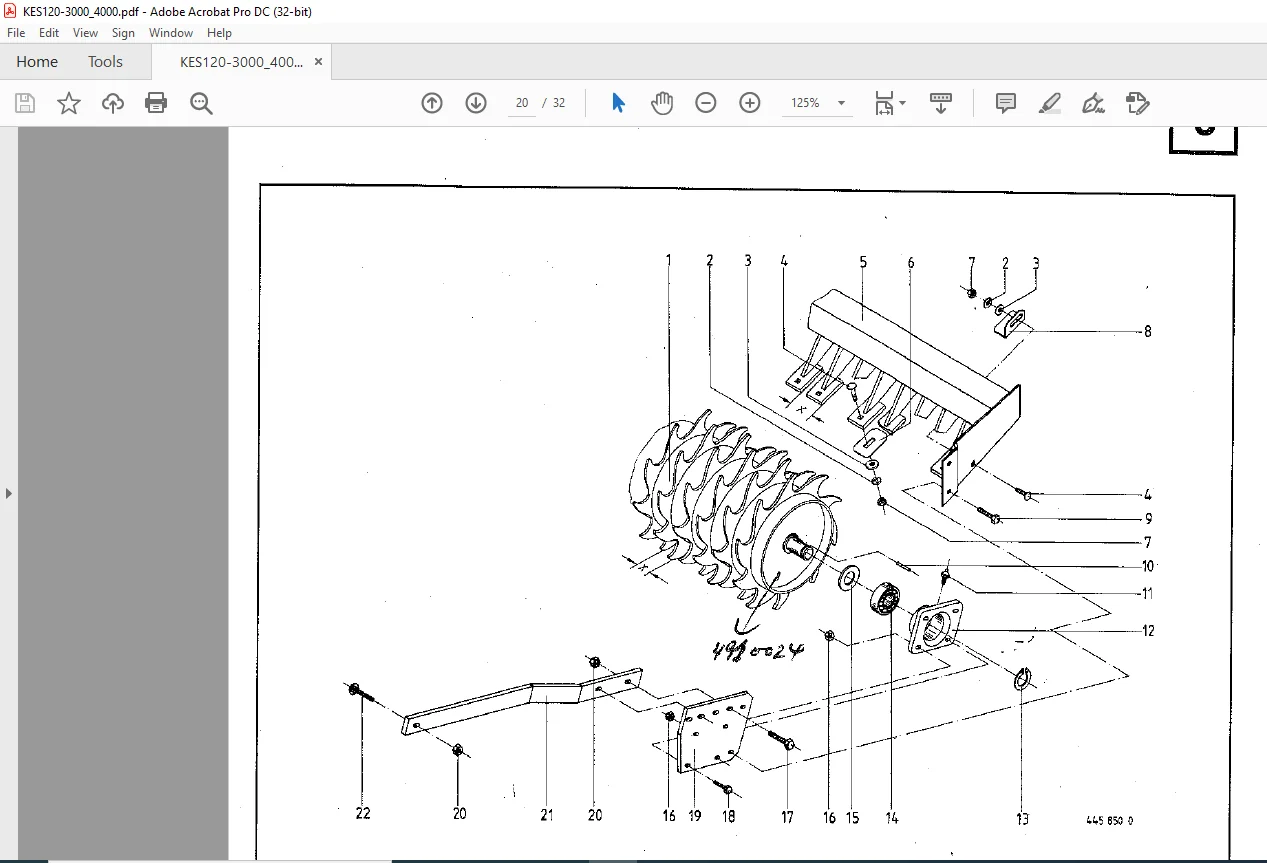1267x863 pixels.
Task: Open the fit page options icon
Action: (x=890, y=103)
